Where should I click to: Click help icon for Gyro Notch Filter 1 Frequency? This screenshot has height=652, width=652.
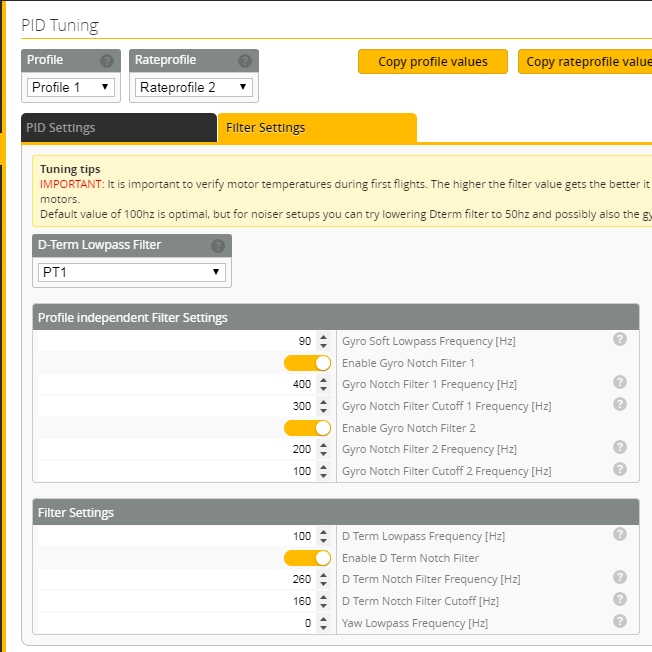click(x=620, y=382)
